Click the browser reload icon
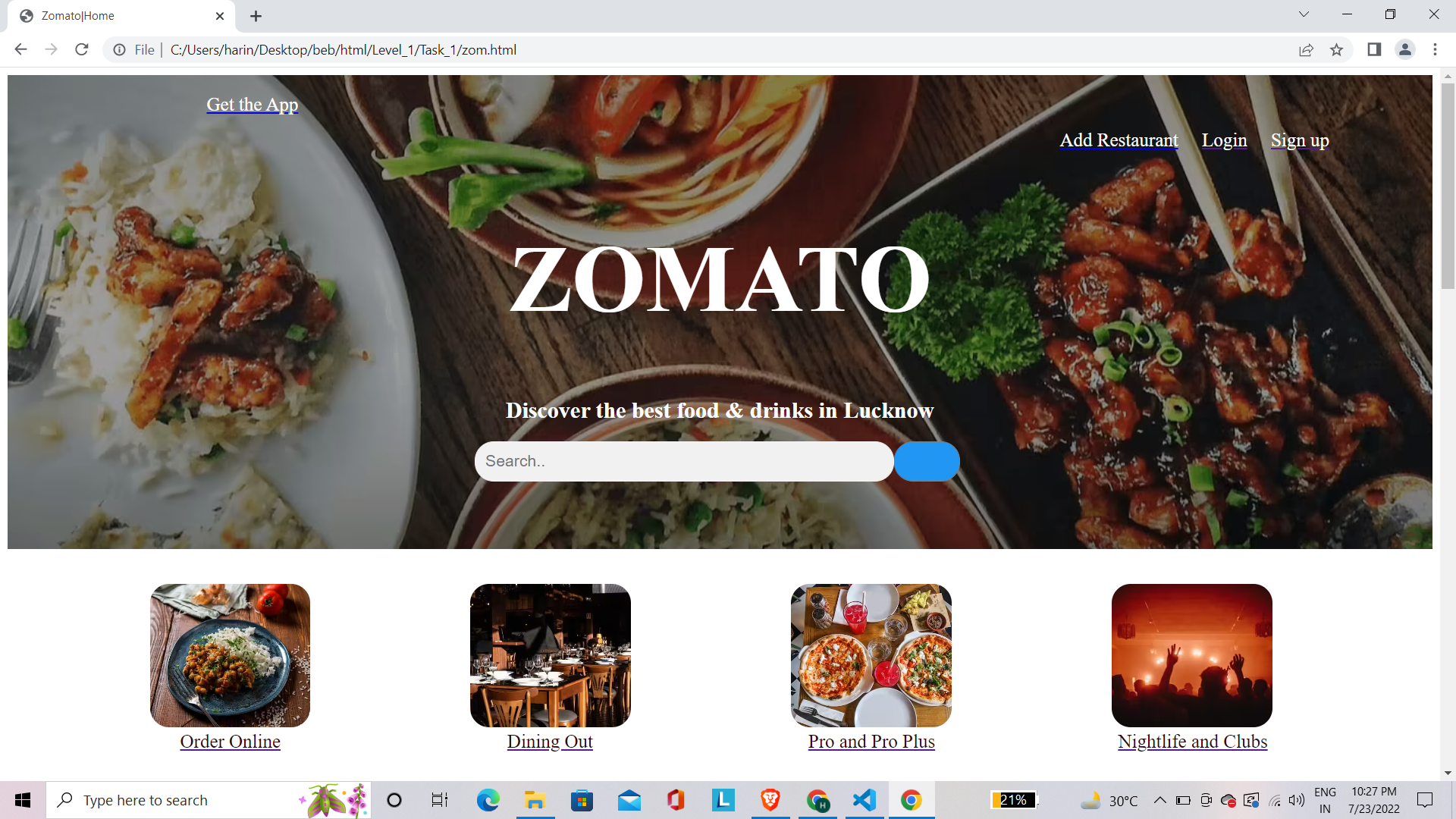 tap(82, 50)
